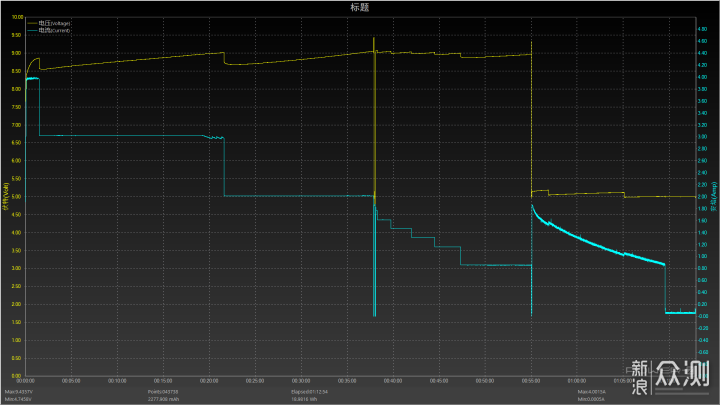Click the 00:40:00 time axis label

[392, 380]
